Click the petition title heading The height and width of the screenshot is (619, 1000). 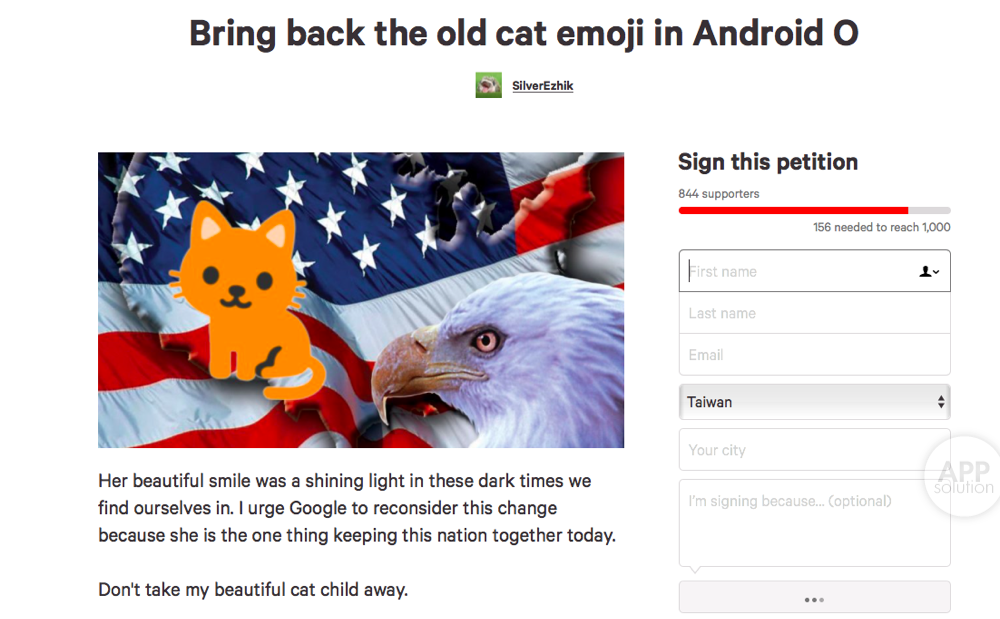[523, 33]
